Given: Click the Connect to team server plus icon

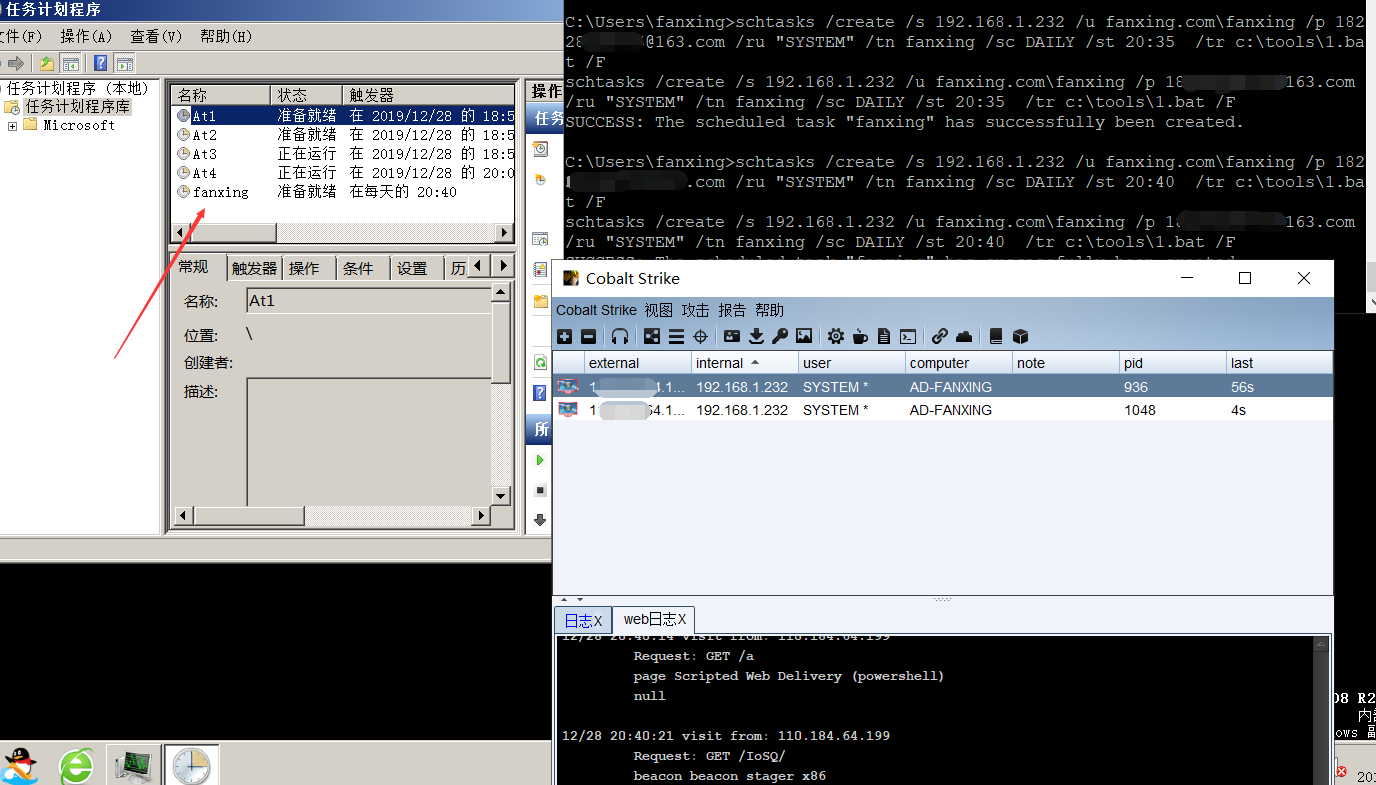Looking at the screenshot, I should [x=565, y=337].
